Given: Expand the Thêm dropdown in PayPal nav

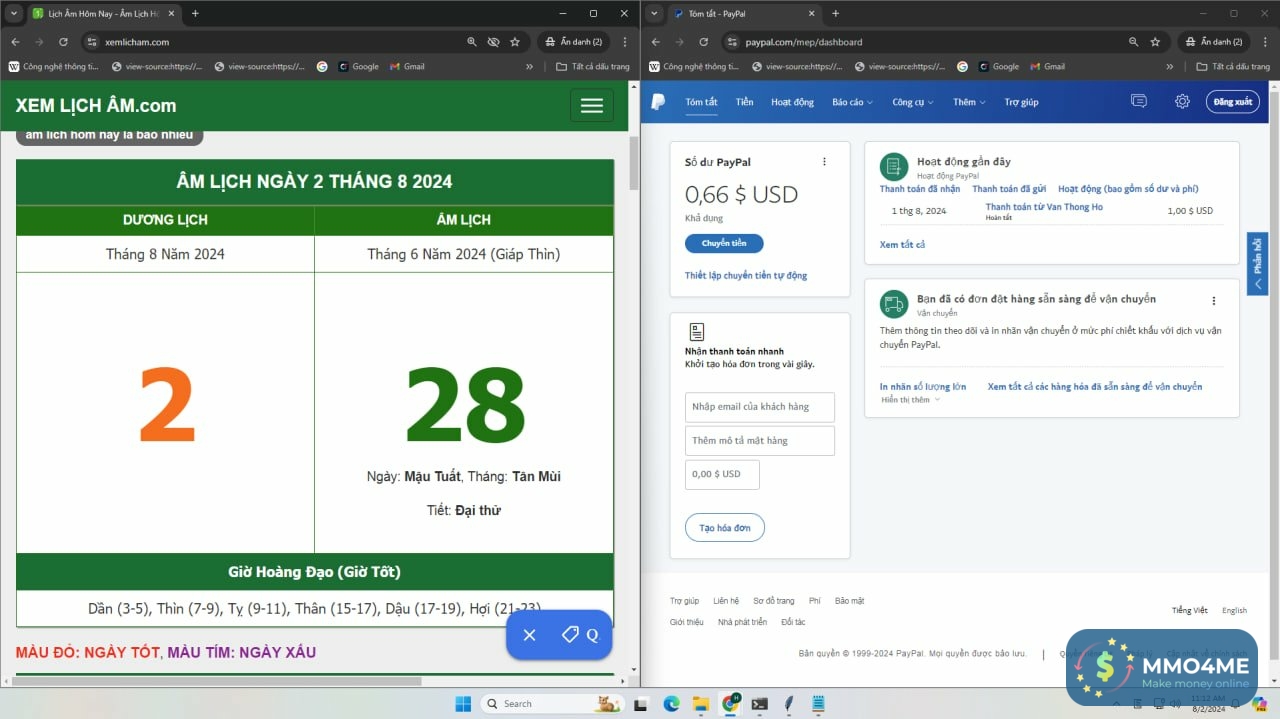Looking at the screenshot, I should coord(969,102).
